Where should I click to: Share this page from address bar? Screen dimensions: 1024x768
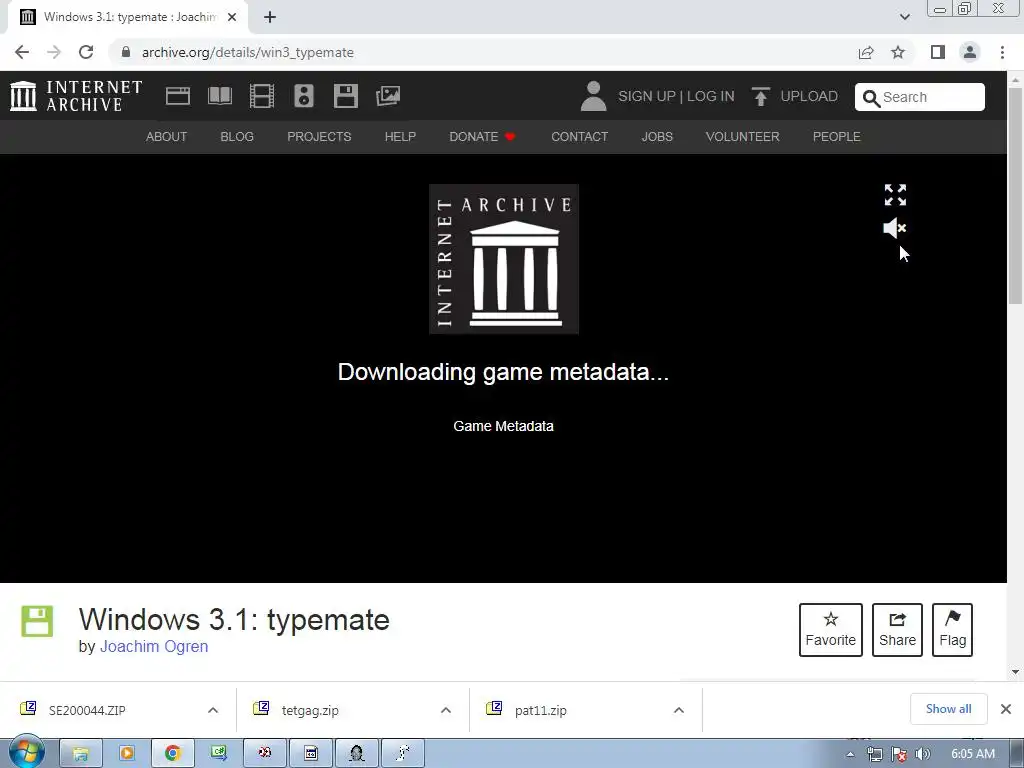(866, 52)
